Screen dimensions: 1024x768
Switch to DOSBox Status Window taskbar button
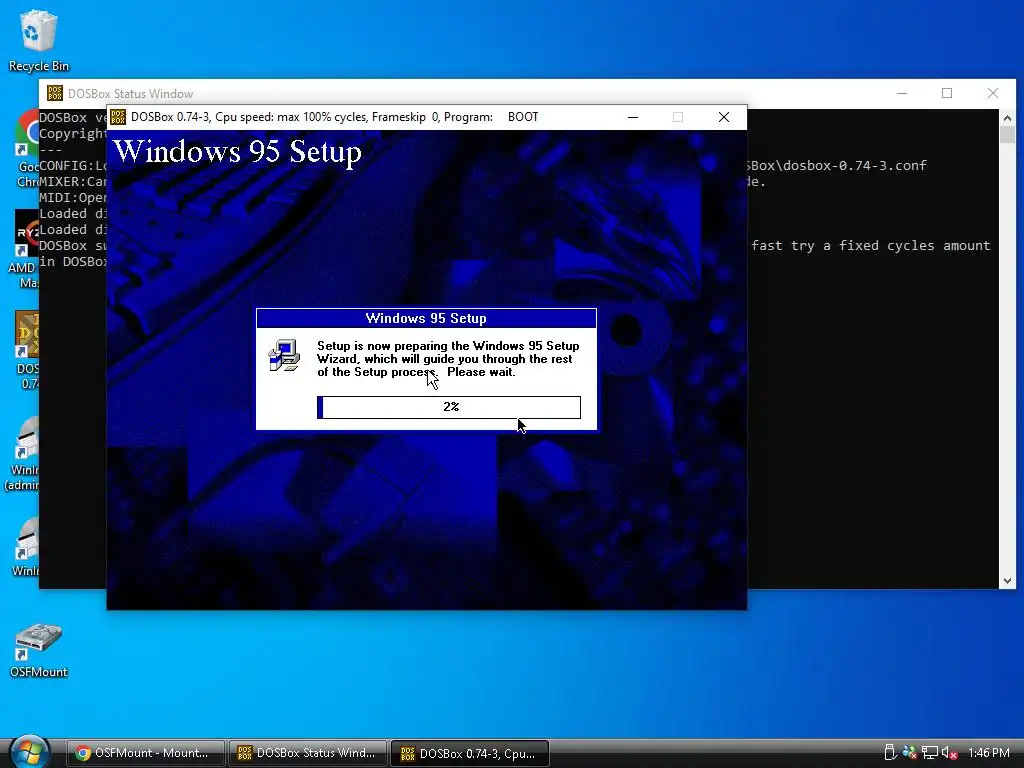(x=308, y=753)
